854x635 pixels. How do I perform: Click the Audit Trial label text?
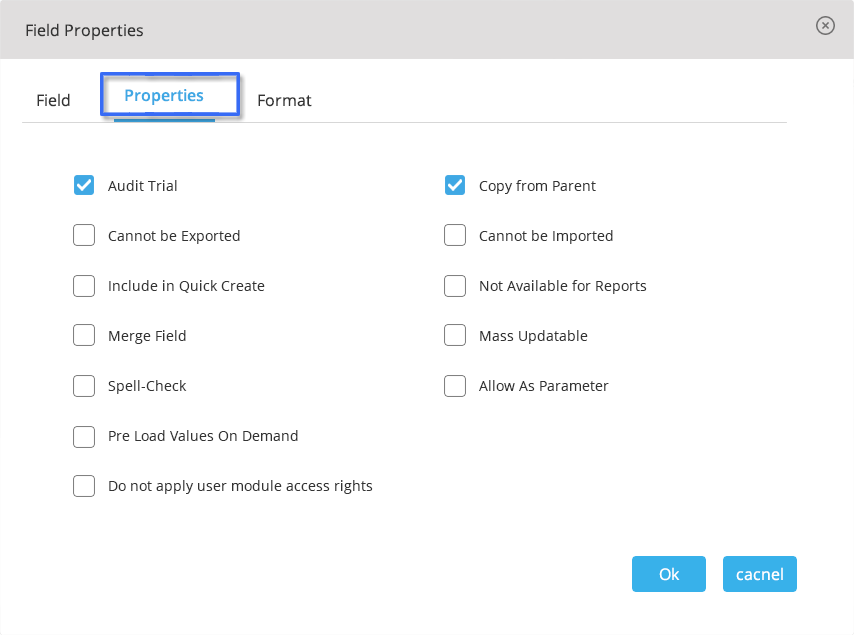point(143,186)
